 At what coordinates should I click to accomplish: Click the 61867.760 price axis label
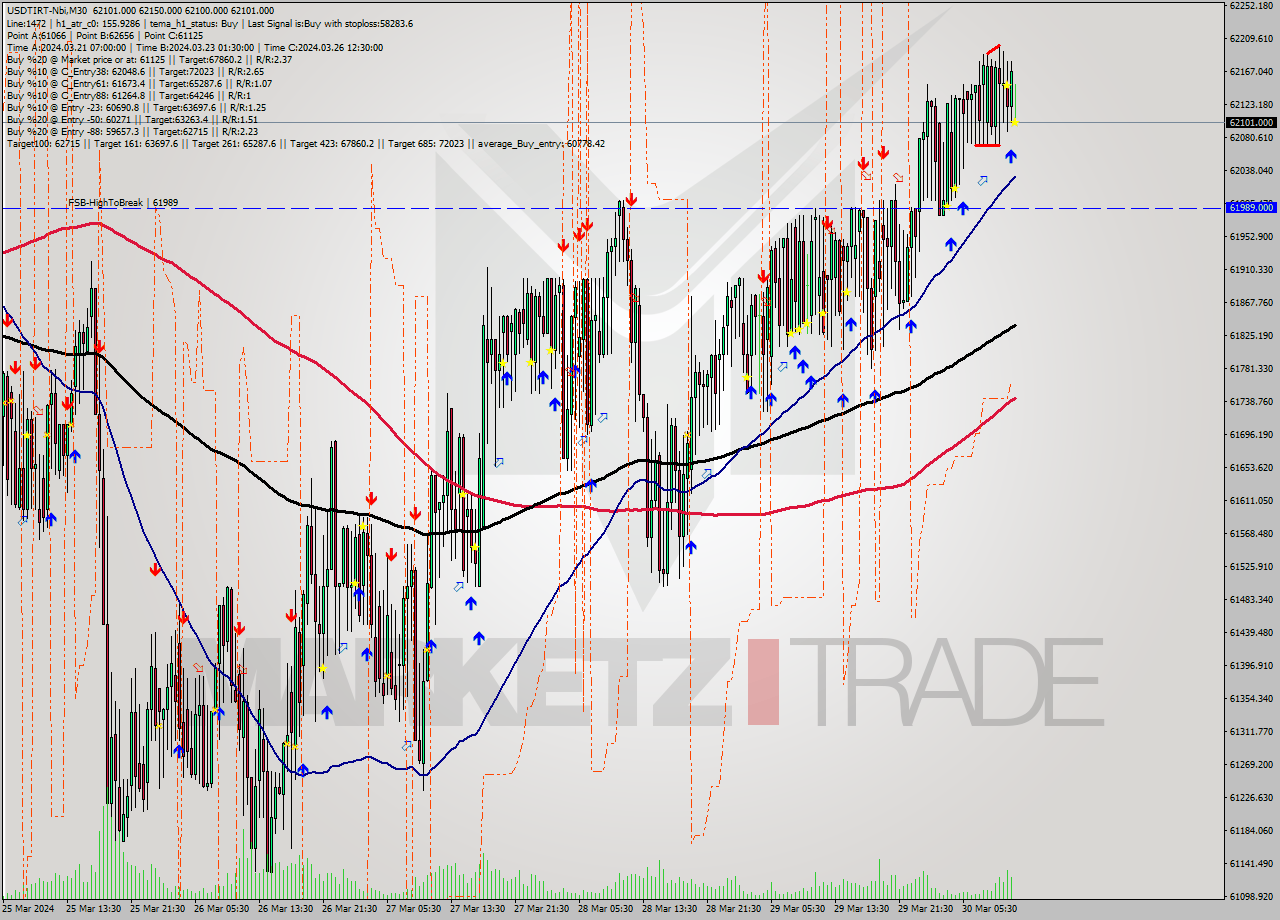[1251, 302]
